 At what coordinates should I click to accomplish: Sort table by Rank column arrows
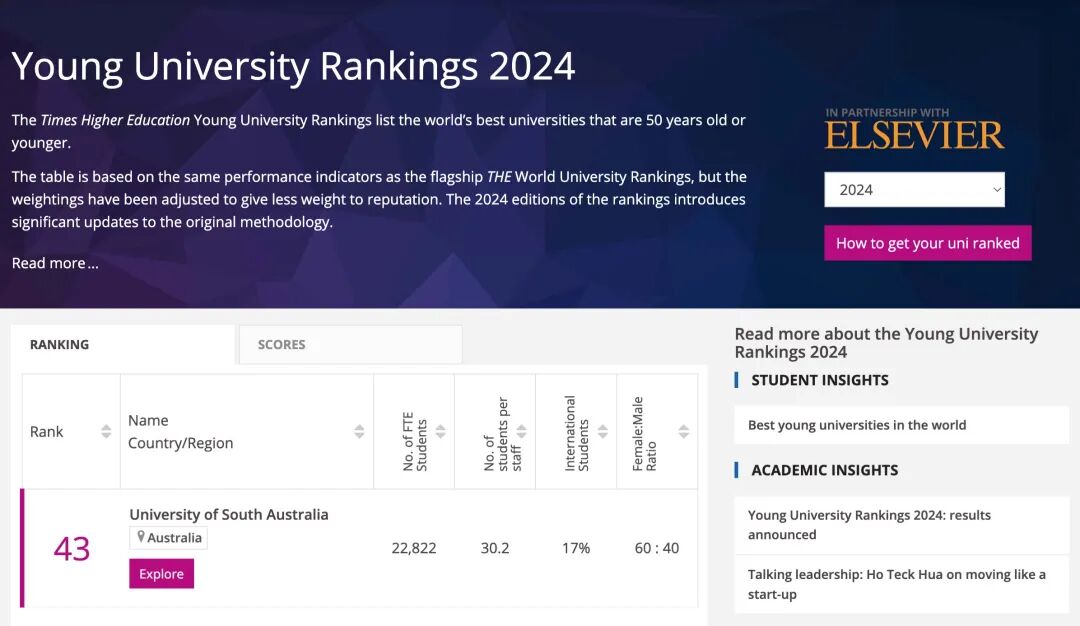click(106, 432)
